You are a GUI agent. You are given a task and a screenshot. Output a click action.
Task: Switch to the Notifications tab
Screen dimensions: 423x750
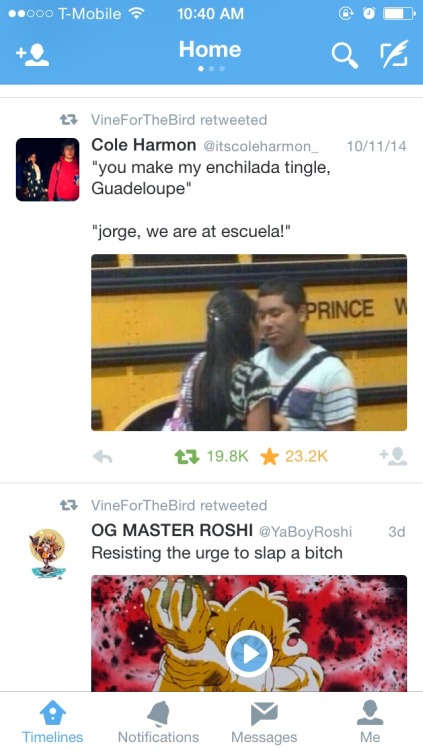pyautogui.click(x=158, y=722)
